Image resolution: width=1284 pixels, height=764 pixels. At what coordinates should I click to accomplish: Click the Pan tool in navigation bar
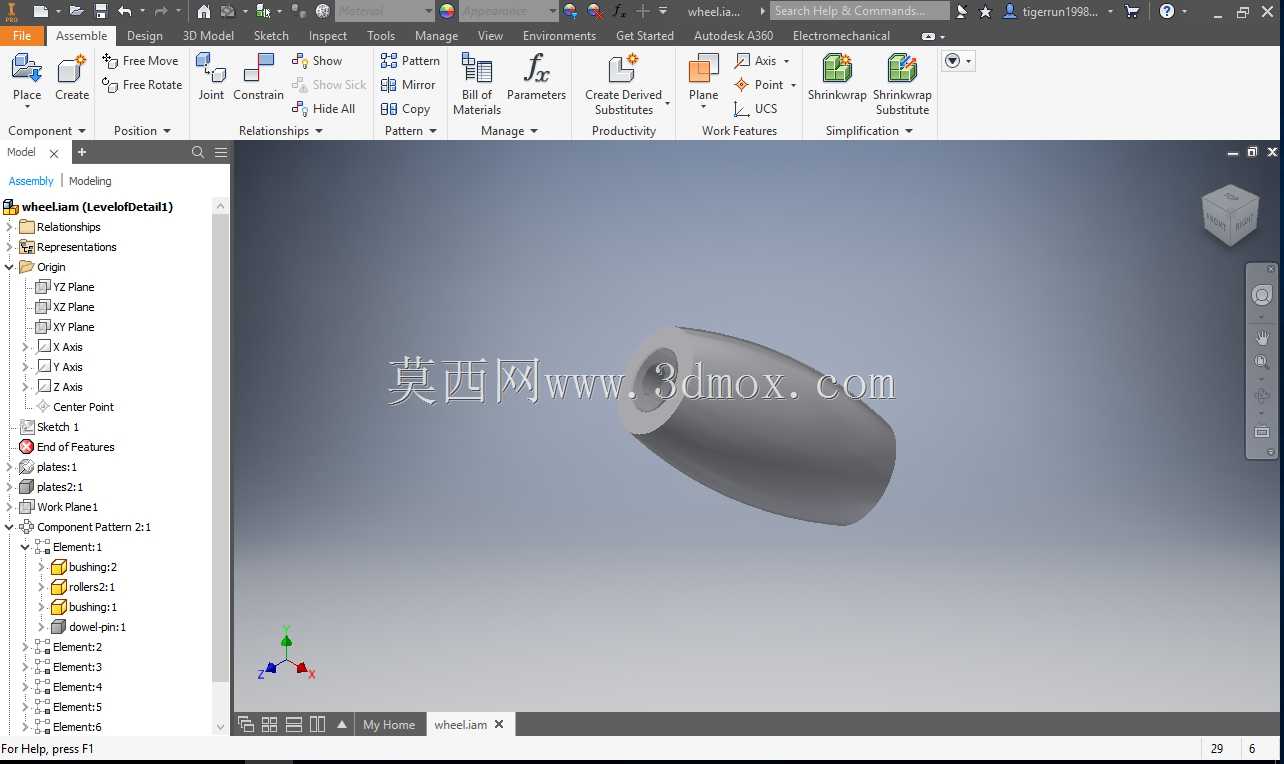tap(1262, 338)
